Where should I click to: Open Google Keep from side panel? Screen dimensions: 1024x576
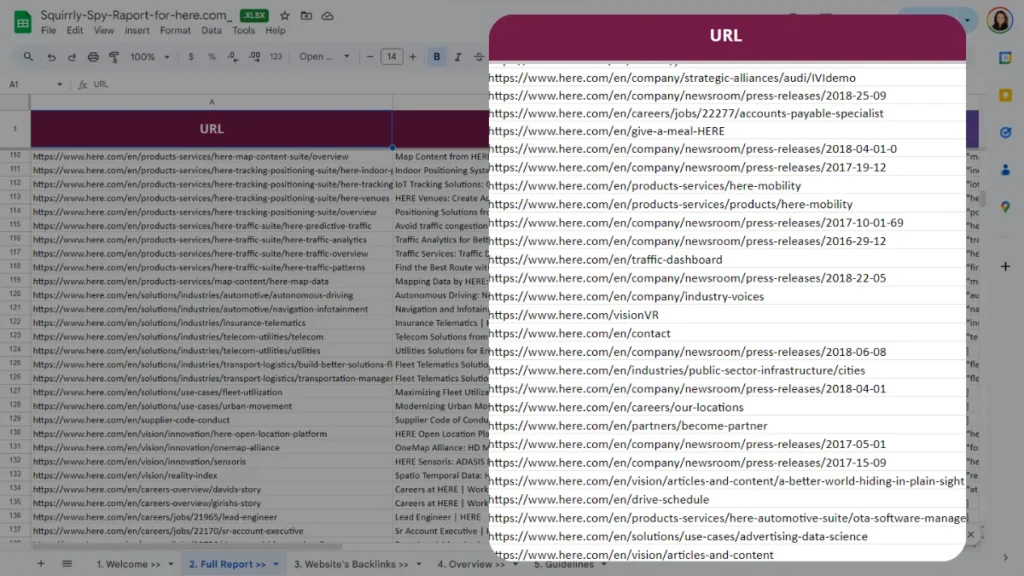click(x=1005, y=95)
